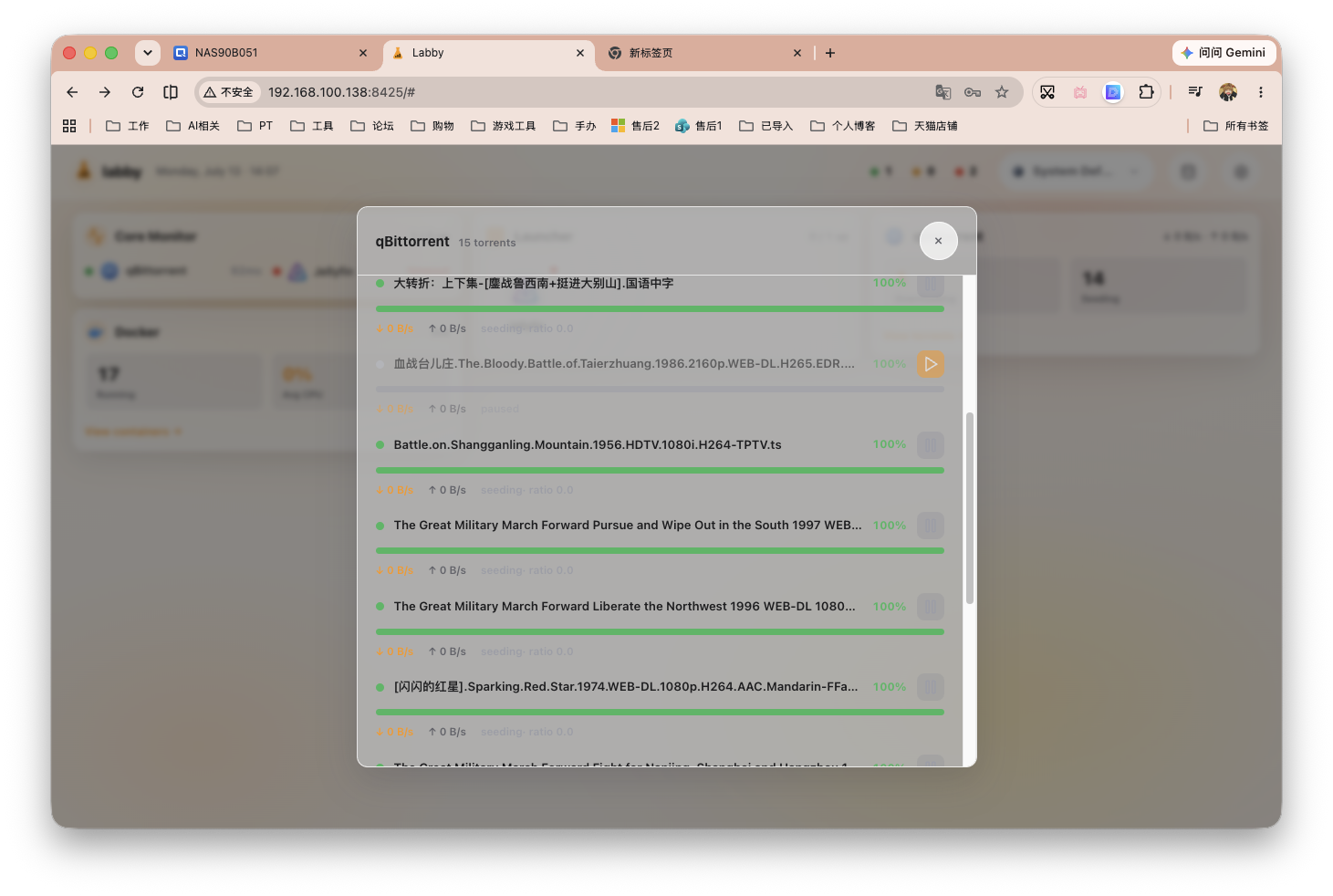1333x896 pixels.
Task: Select the Battle.on.Shangganling.Mountain.1956 torrent name
Action: tap(588, 445)
